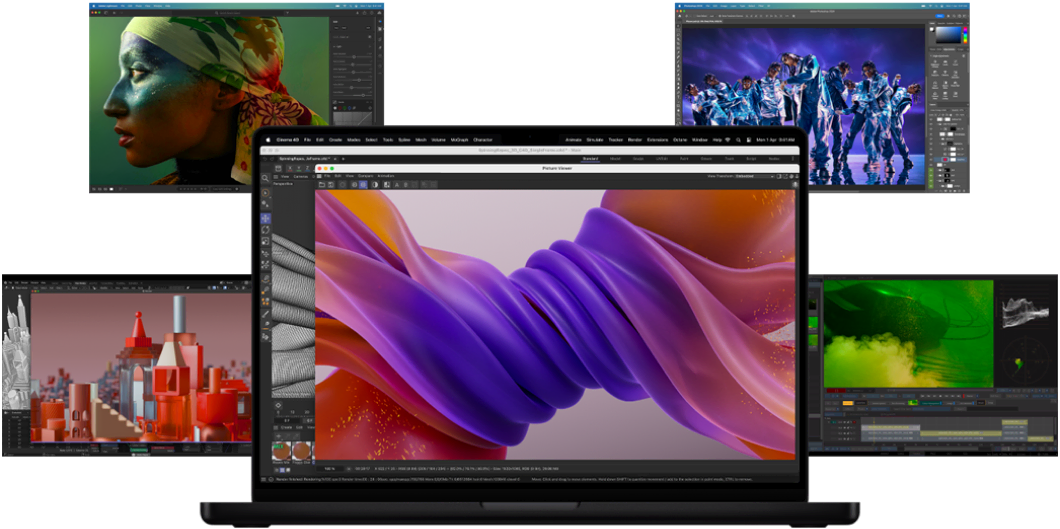Image resolution: width=1060 pixels, height=529 pixels.
Task: Open the Picture Viewer Animation menu
Action: coord(385,176)
